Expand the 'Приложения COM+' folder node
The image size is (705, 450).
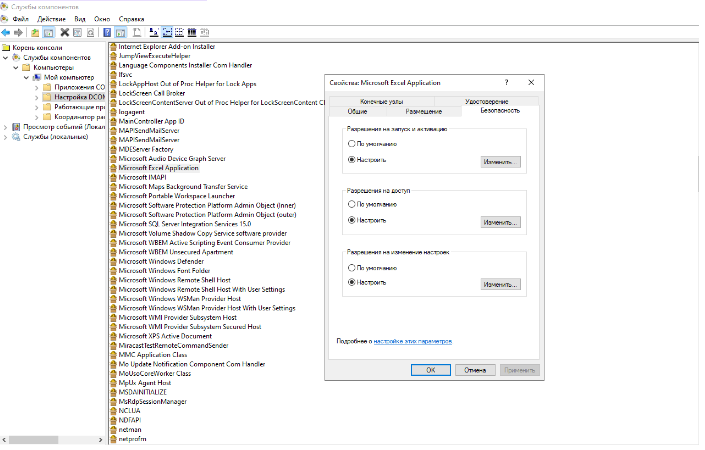37,87
